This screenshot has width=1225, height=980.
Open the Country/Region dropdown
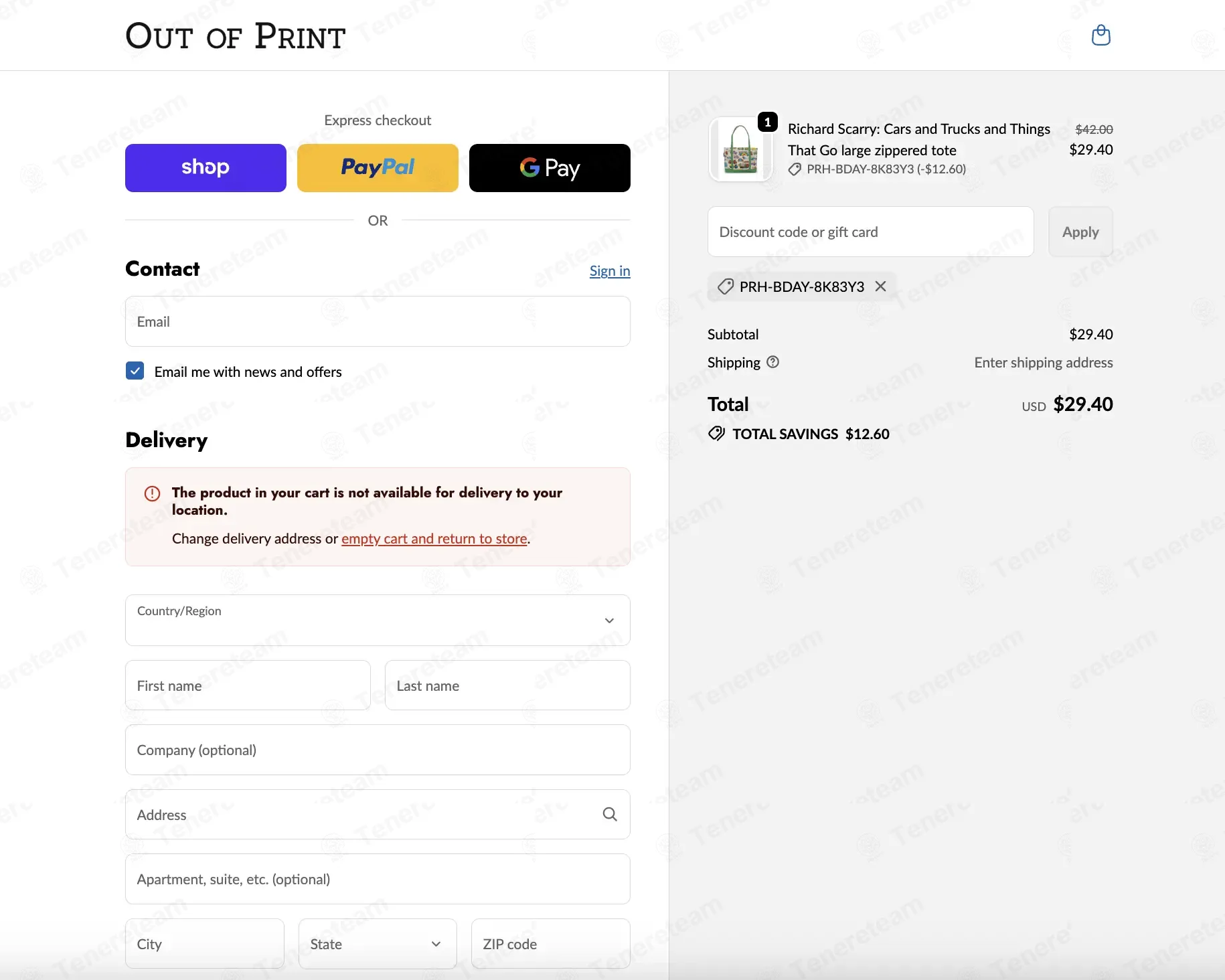pos(378,621)
